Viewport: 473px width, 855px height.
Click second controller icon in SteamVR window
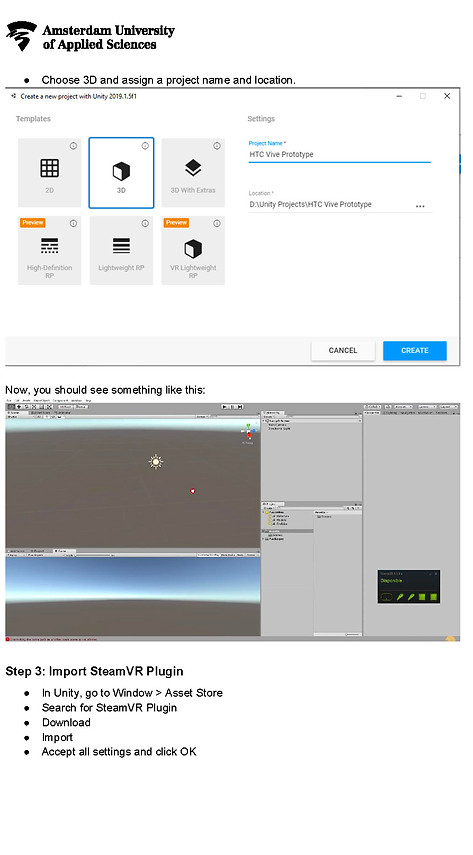coord(411,597)
